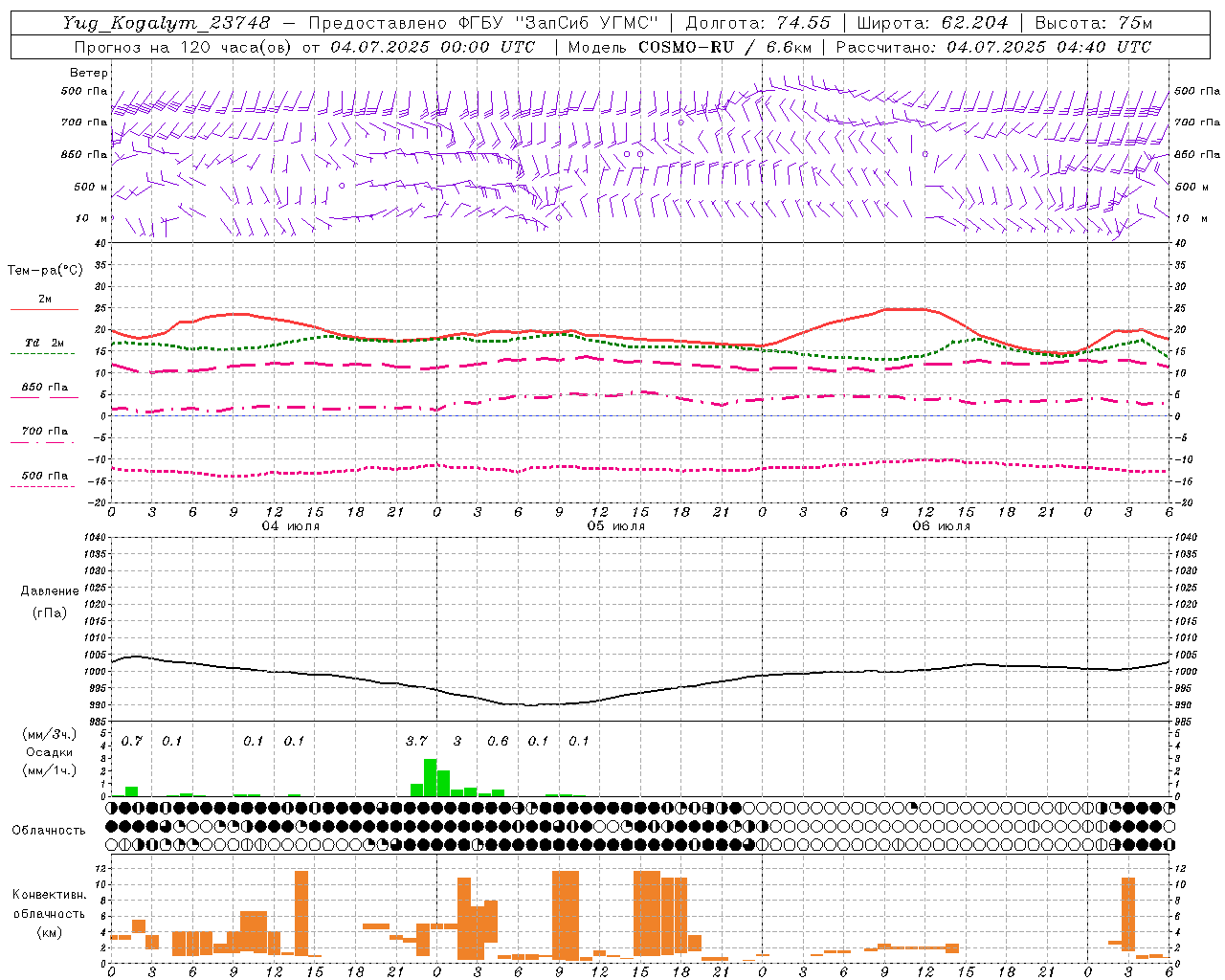Screen dimensions: 1225x980
Task: Click the 0.6 precipitation total value
Action: [x=498, y=741]
